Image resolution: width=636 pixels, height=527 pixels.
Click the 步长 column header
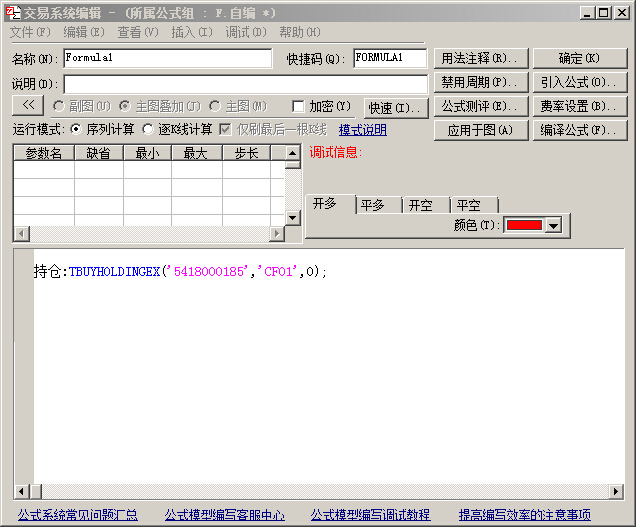246,153
